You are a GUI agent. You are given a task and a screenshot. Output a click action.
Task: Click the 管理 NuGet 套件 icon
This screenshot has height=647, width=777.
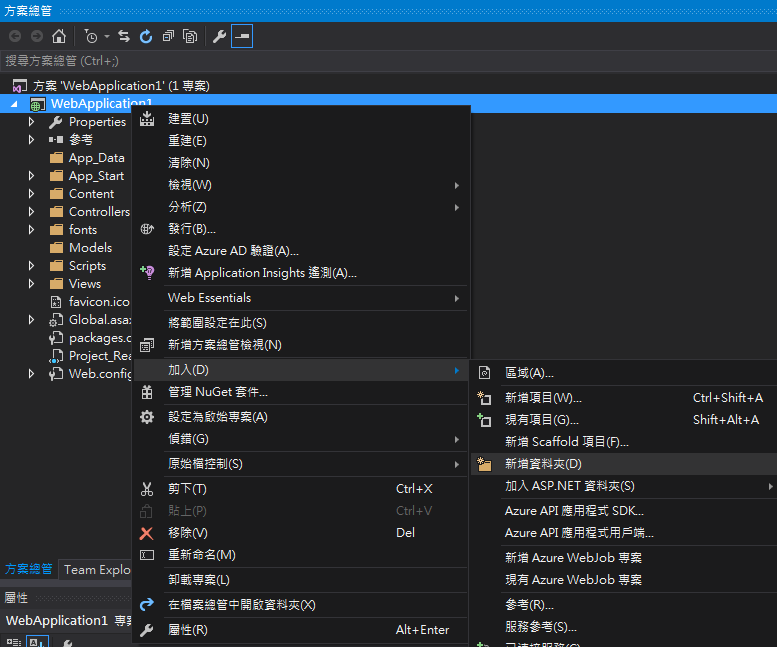[x=147, y=392]
